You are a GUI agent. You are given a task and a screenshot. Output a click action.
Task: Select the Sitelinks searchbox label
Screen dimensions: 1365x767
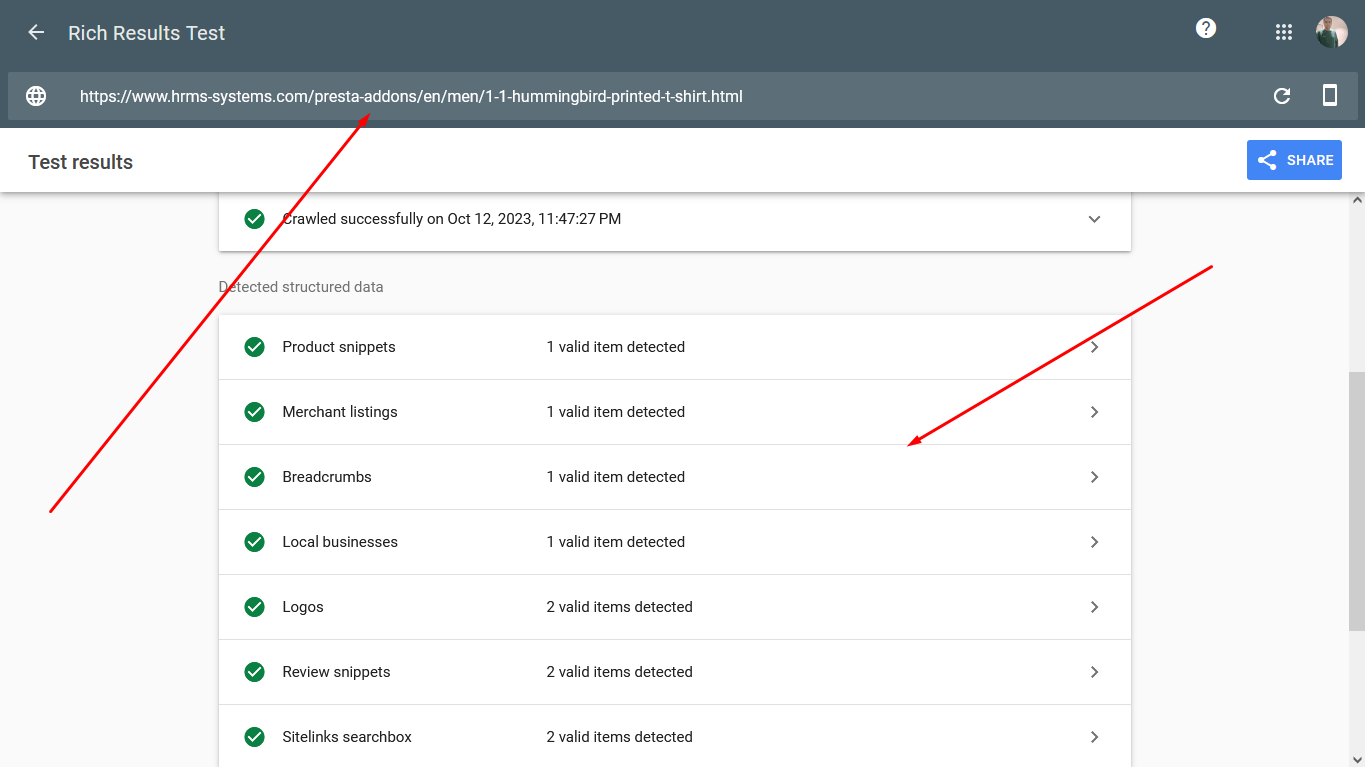point(347,737)
